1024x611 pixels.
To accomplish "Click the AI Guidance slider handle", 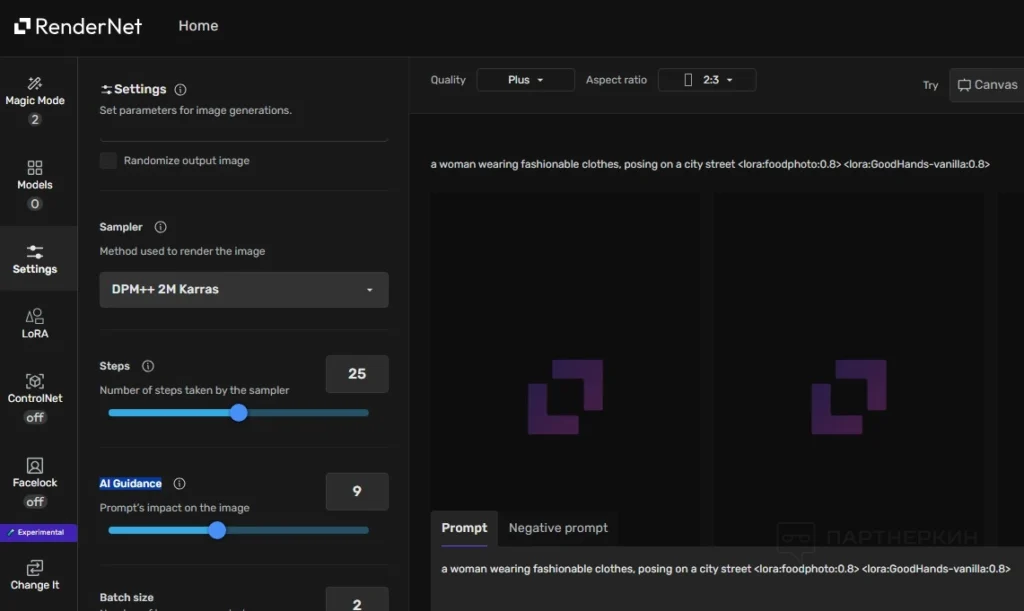I will pyautogui.click(x=217, y=530).
